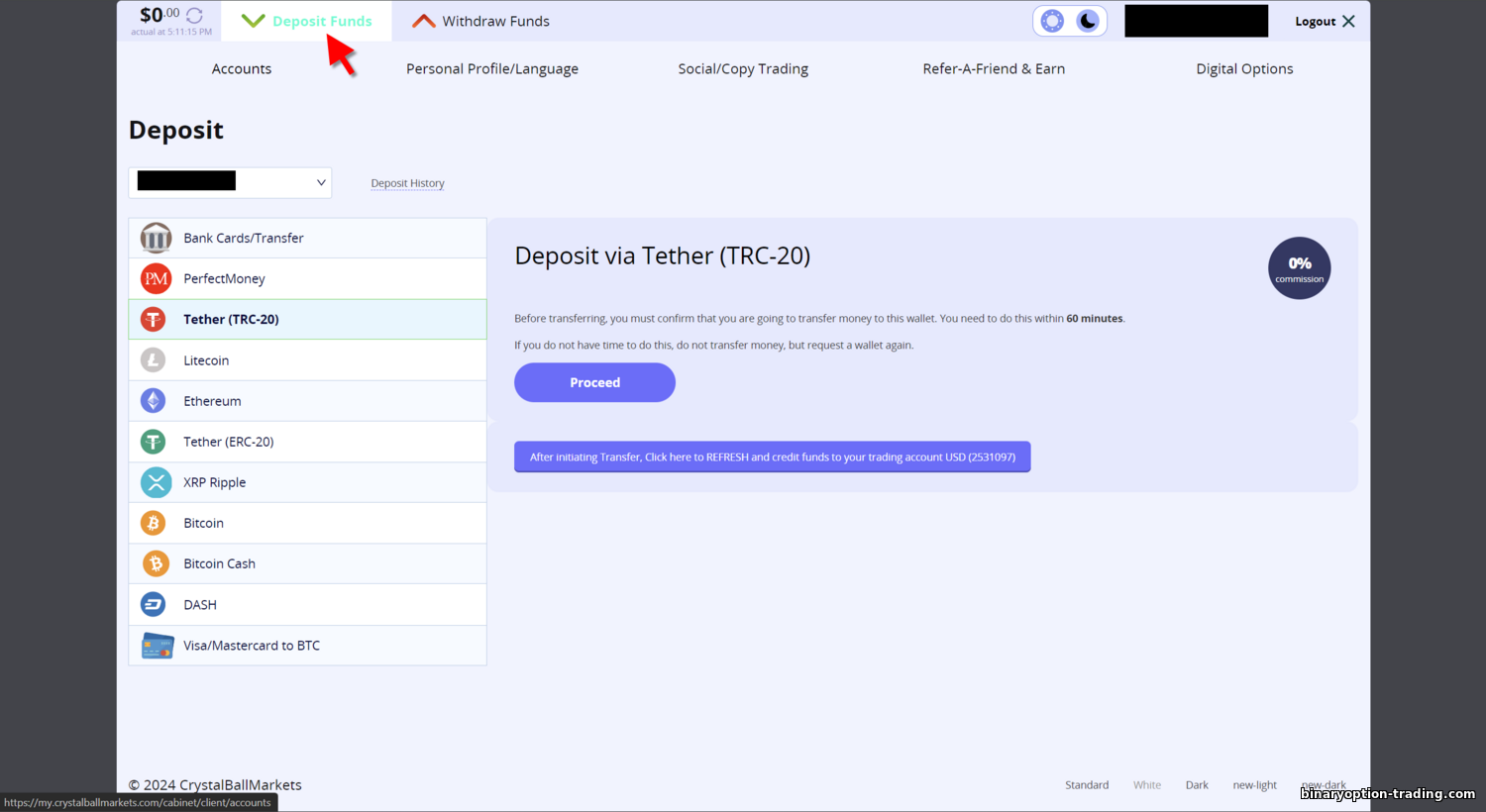Click the Visa/Mastercard to BTC card icon
The height and width of the screenshot is (812, 1486).
click(158, 646)
